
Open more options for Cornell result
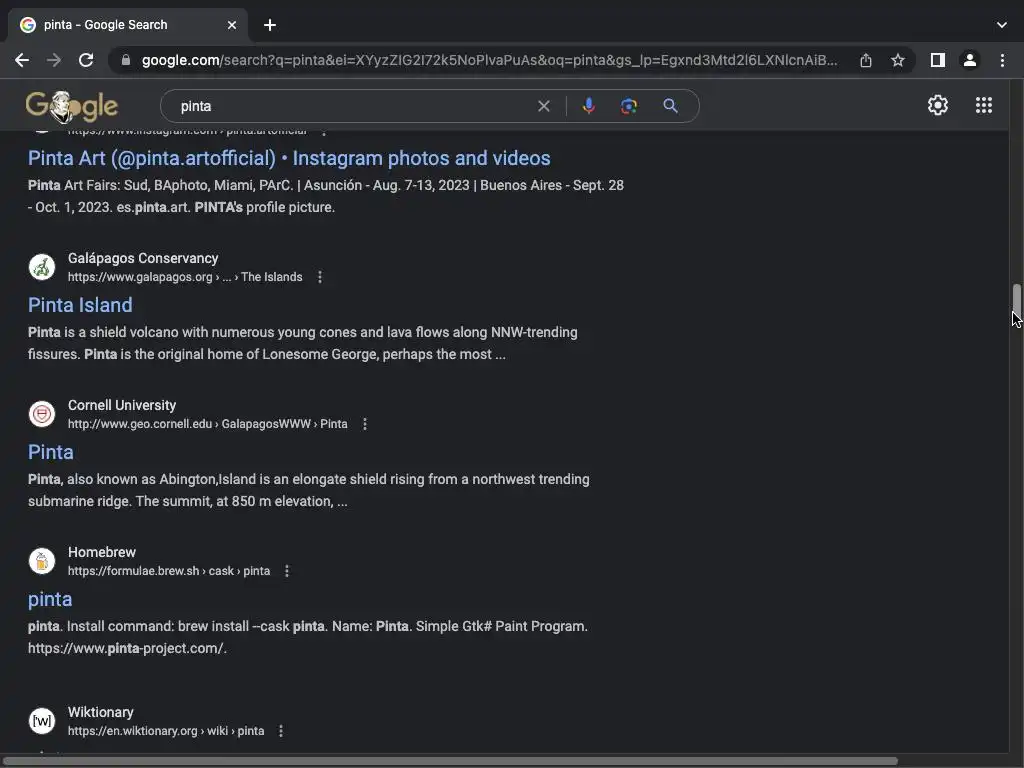[365, 424]
